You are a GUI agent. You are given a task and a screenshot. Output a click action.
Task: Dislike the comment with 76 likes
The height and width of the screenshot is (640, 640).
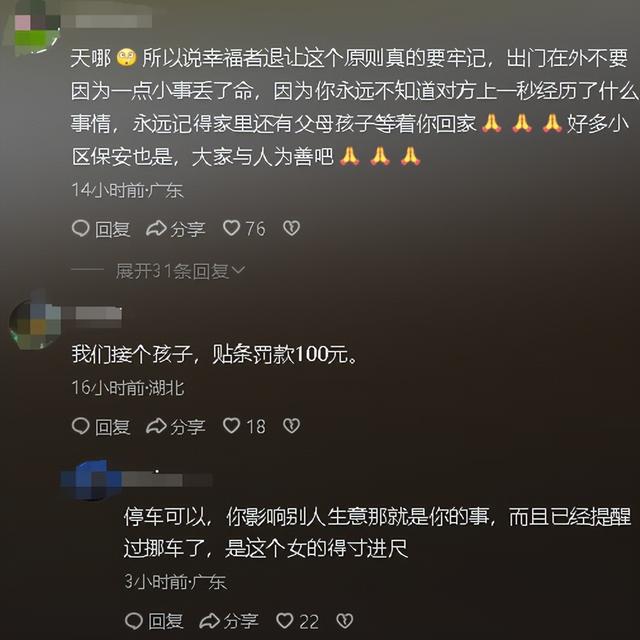coord(291,228)
